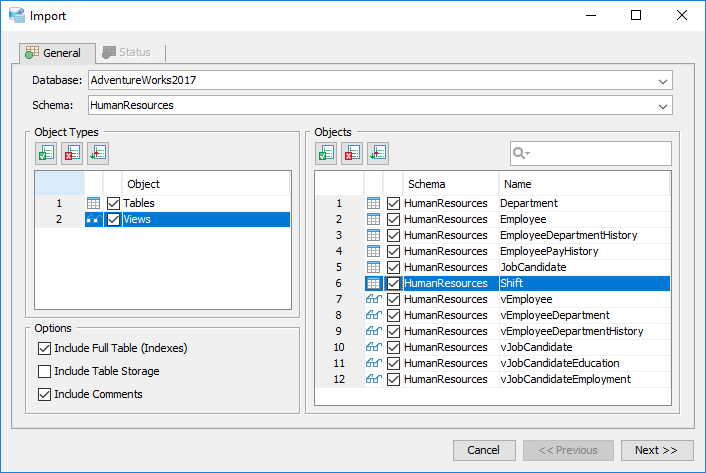Click the Cancel button
The image size is (706, 473).
click(x=484, y=451)
